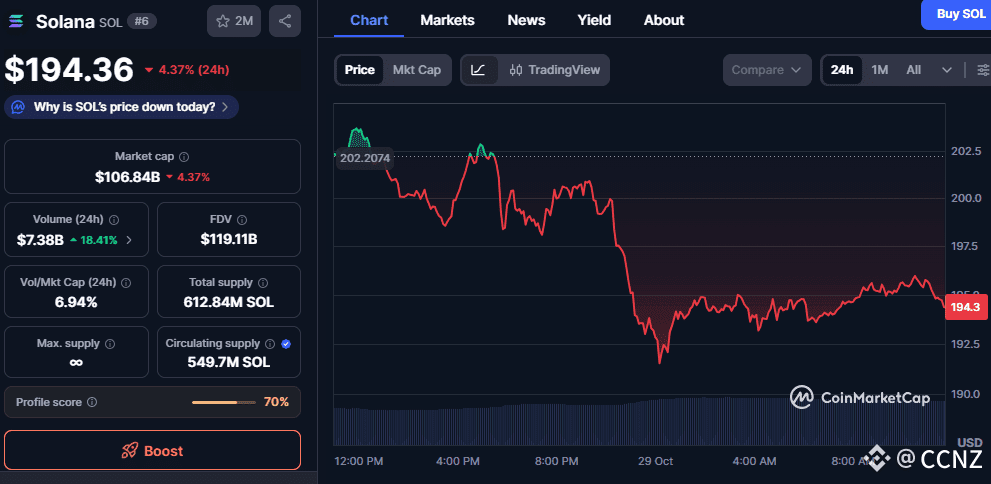The height and width of the screenshot is (484, 991).
Task: Open the Markets tab
Action: [447, 20]
